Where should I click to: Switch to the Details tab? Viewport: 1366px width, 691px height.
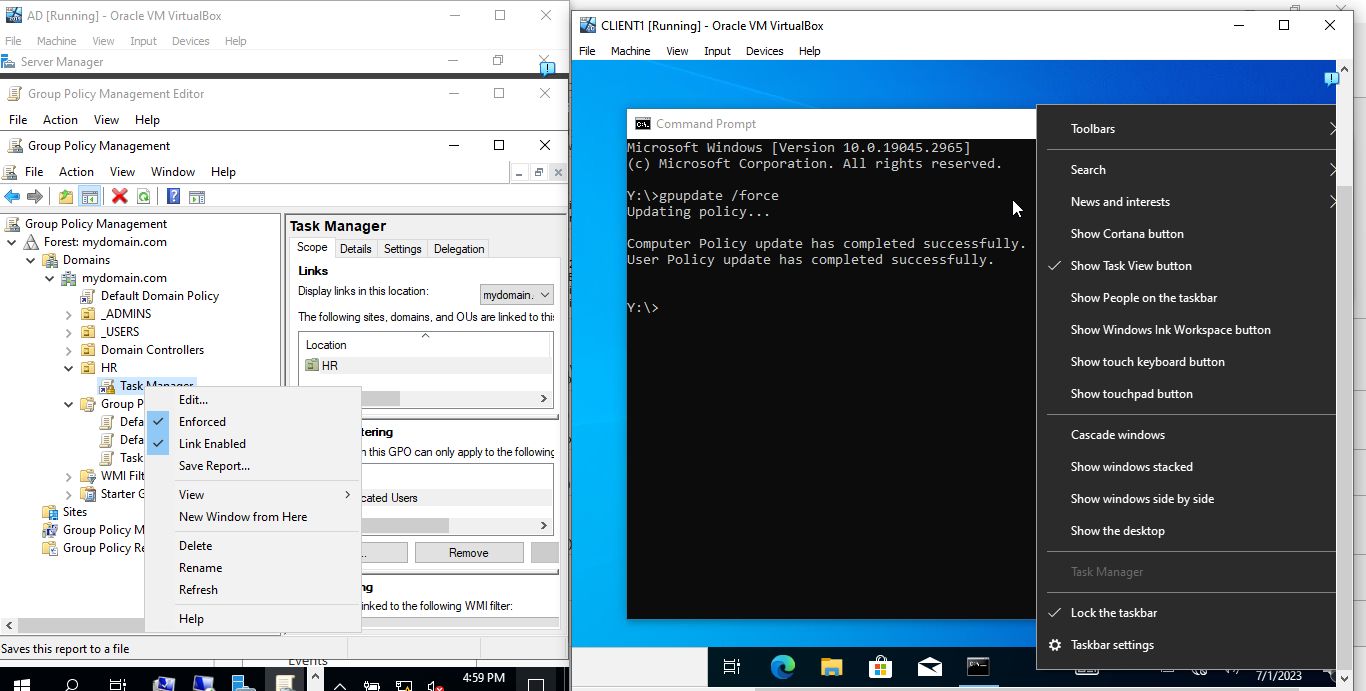[355, 249]
